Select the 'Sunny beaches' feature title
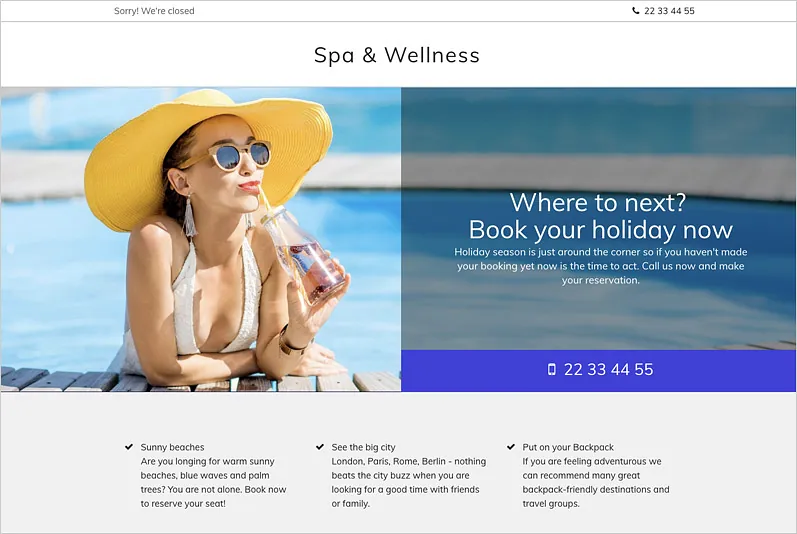This screenshot has height=534, width=797. 172,447
